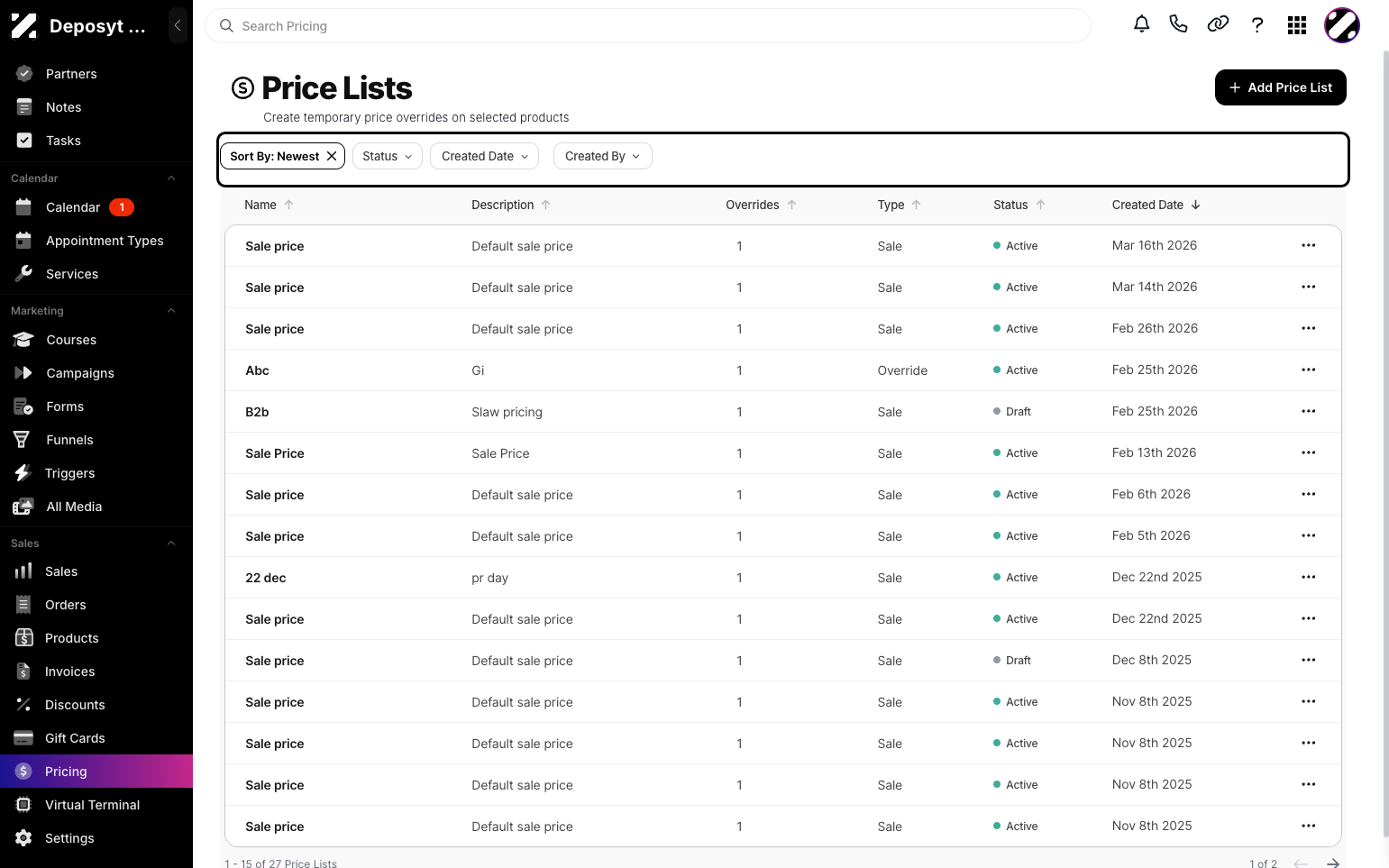The width and height of the screenshot is (1389, 868).
Task: Sort by the Overrides column header
Action: coord(761,205)
